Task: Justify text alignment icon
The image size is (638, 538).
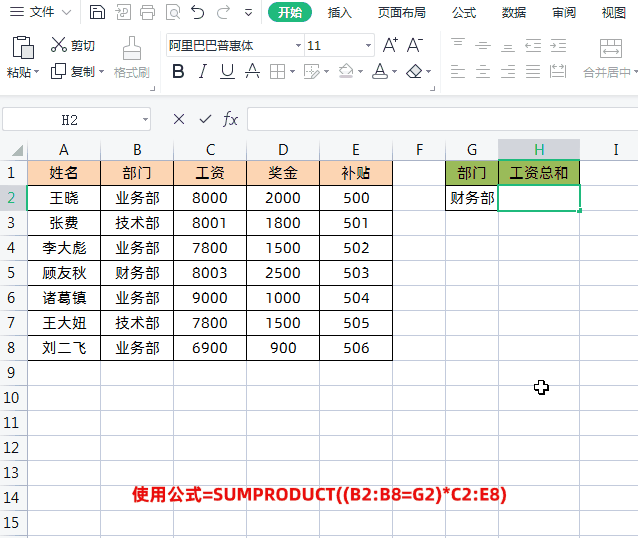Action: [x=533, y=72]
